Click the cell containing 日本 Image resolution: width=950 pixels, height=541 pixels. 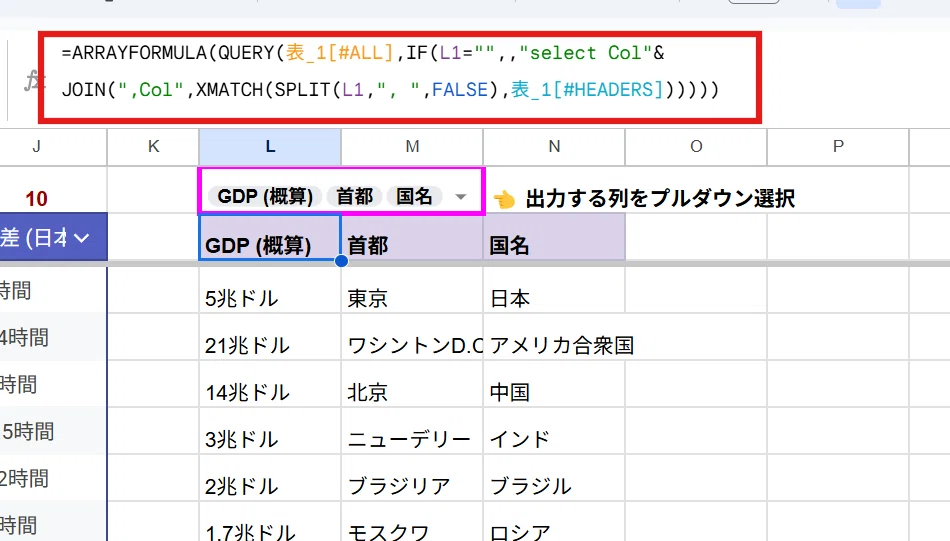554,290
